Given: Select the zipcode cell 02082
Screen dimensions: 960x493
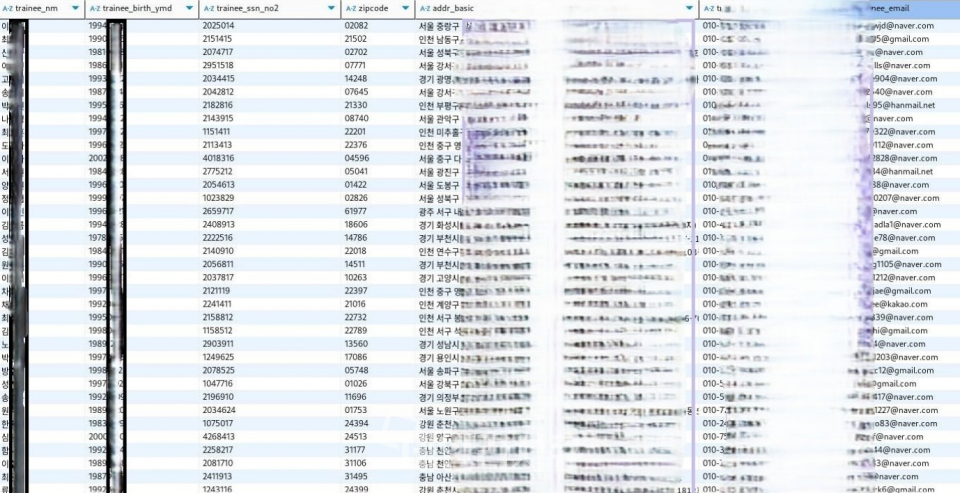Looking at the screenshot, I should coord(356,26).
